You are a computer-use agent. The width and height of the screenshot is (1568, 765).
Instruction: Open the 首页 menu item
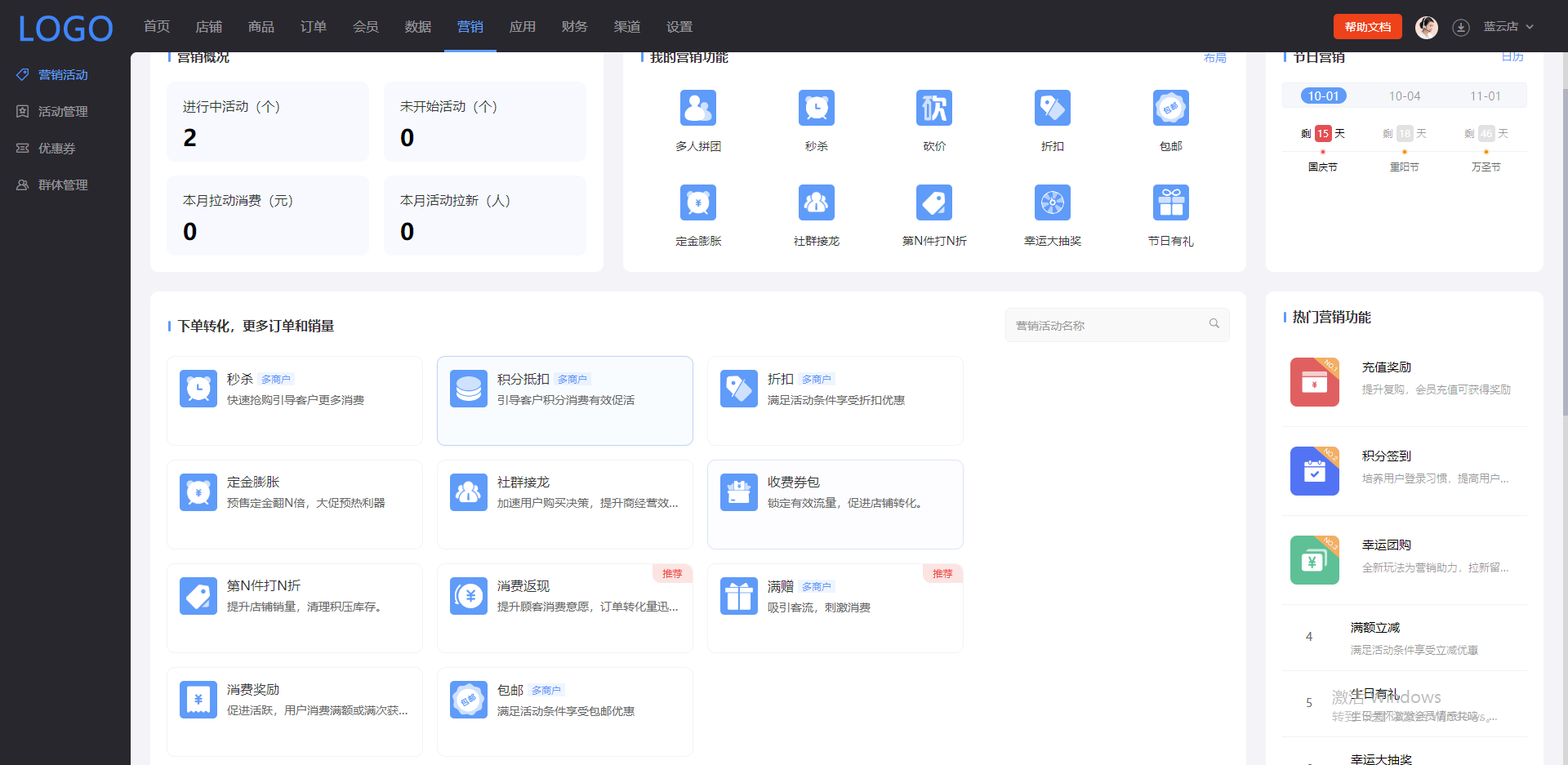click(157, 27)
